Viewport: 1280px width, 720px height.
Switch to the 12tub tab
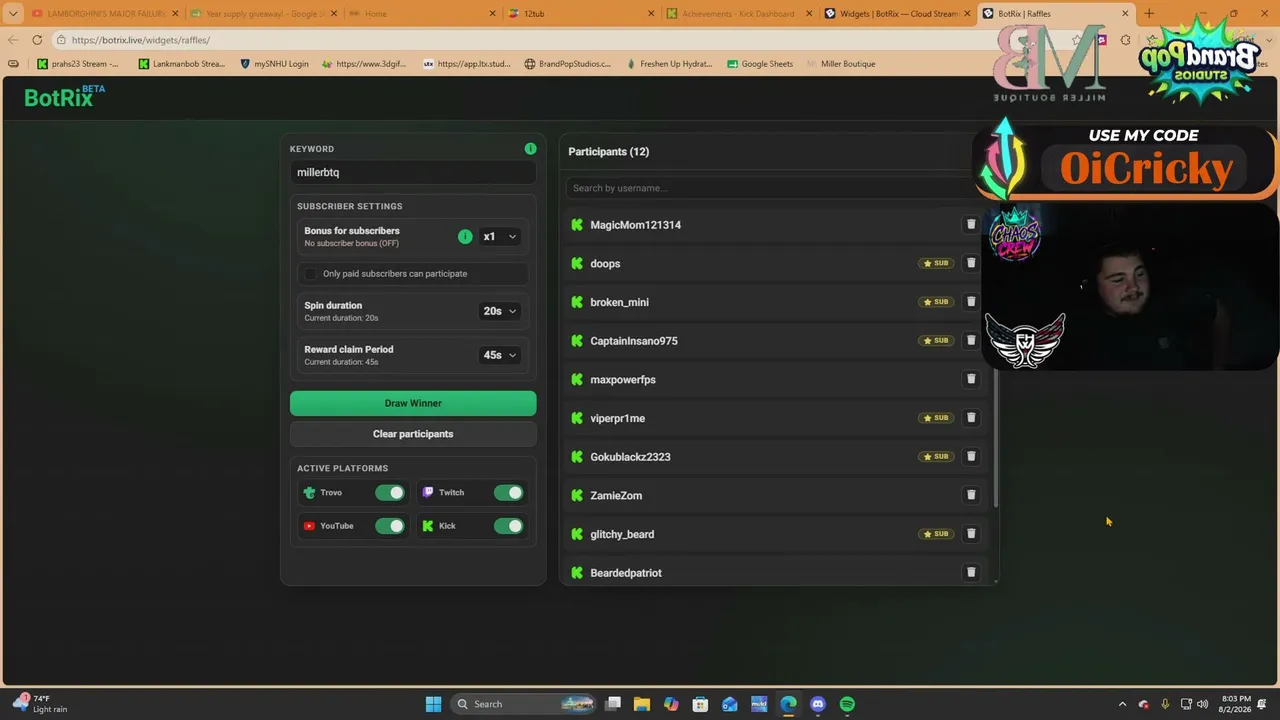tap(581, 14)
